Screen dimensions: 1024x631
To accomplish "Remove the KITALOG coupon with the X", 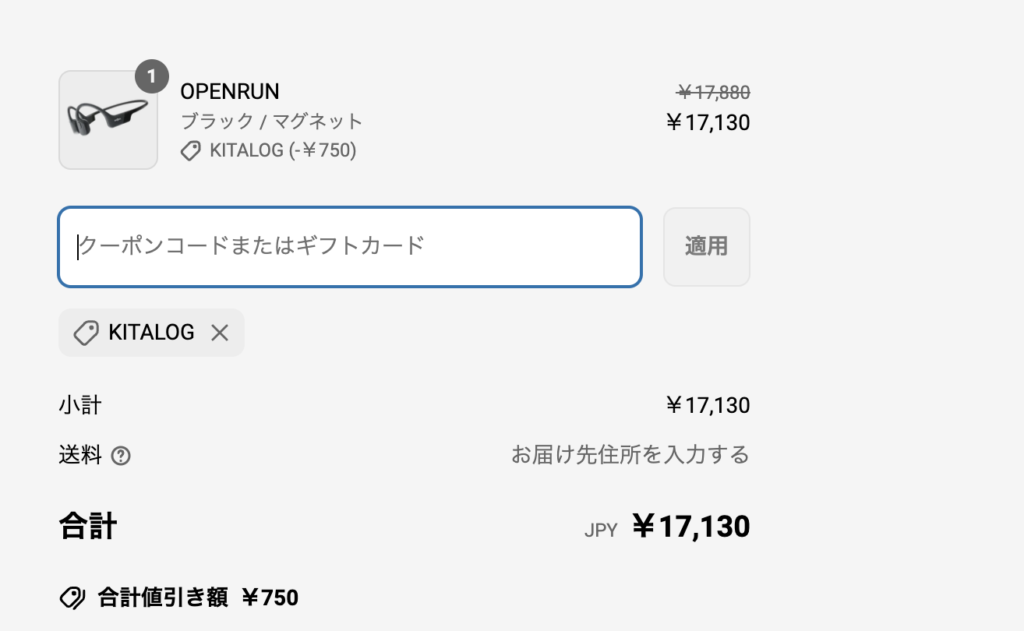I will [220, 332].
